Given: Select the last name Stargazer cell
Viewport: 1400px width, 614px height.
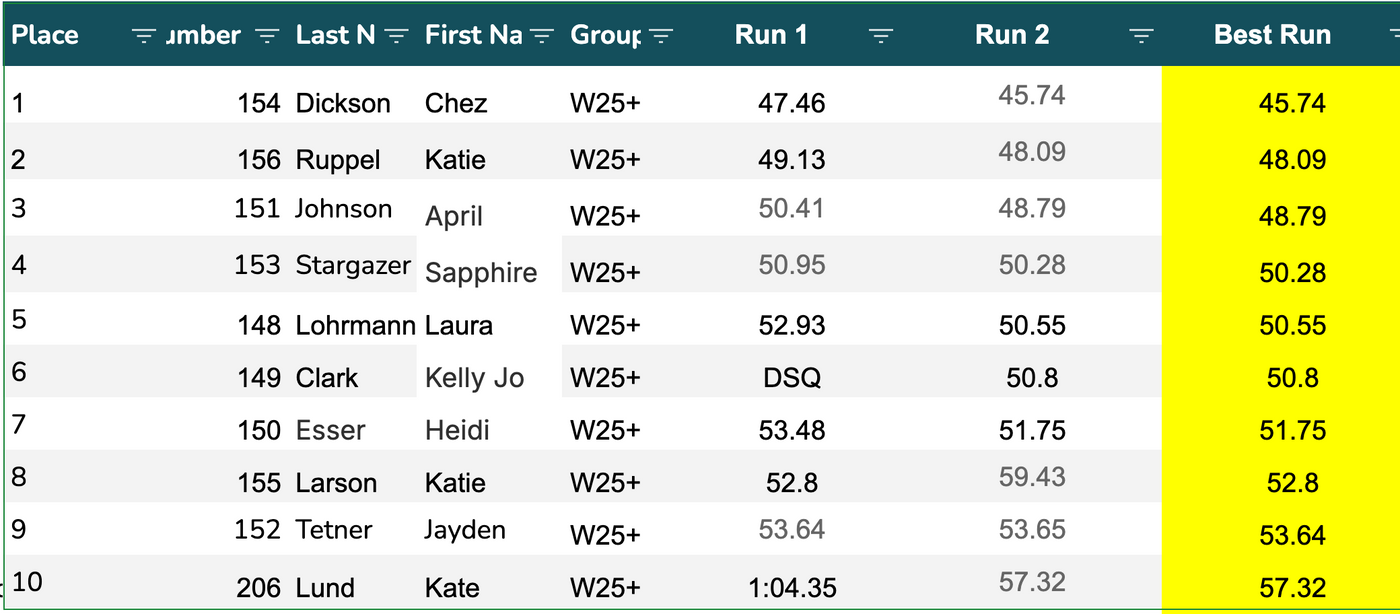Looking at the screenshot, I should [x=353, y=265].
